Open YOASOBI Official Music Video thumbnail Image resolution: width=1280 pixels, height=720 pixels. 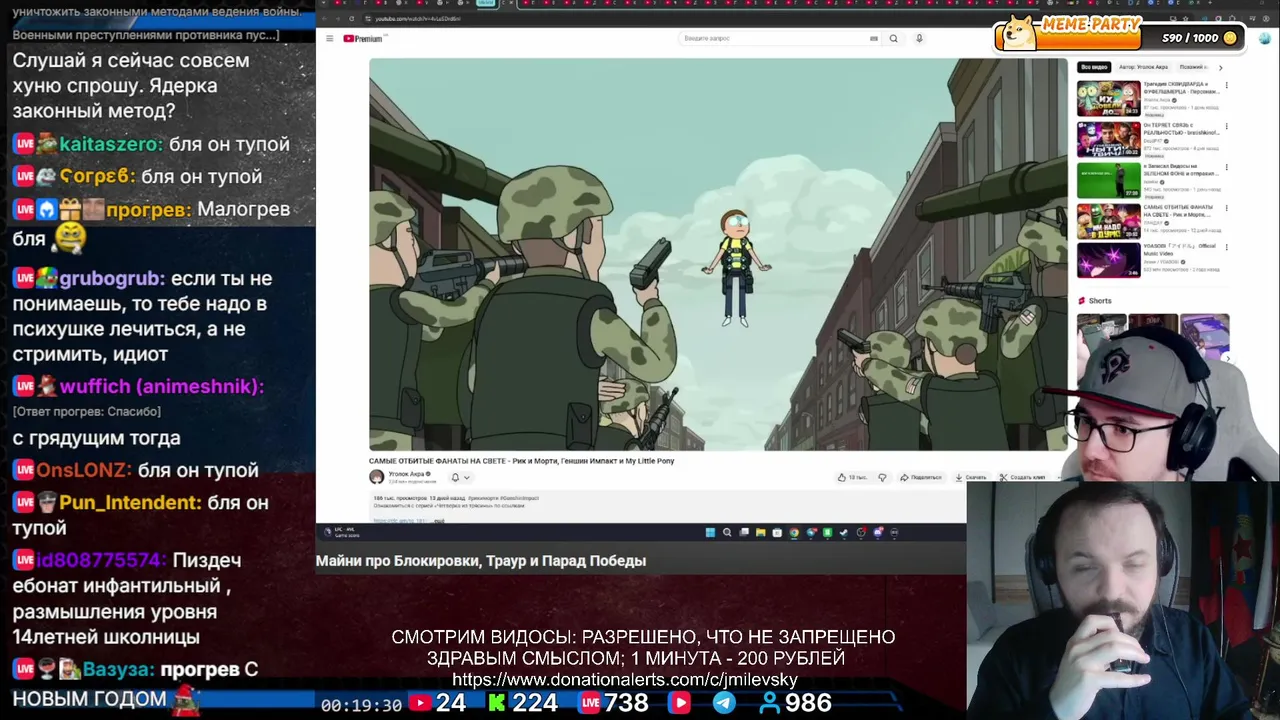[1109, 260]
